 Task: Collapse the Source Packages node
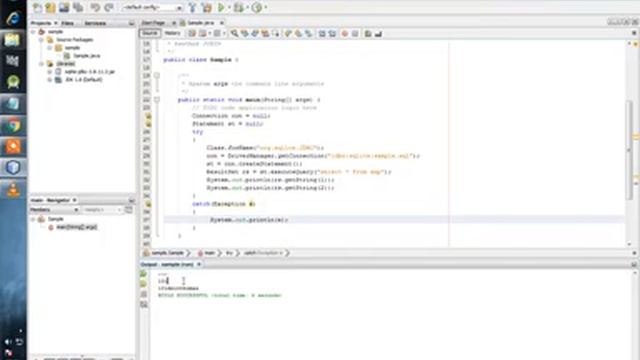click(x=41, y=40)
